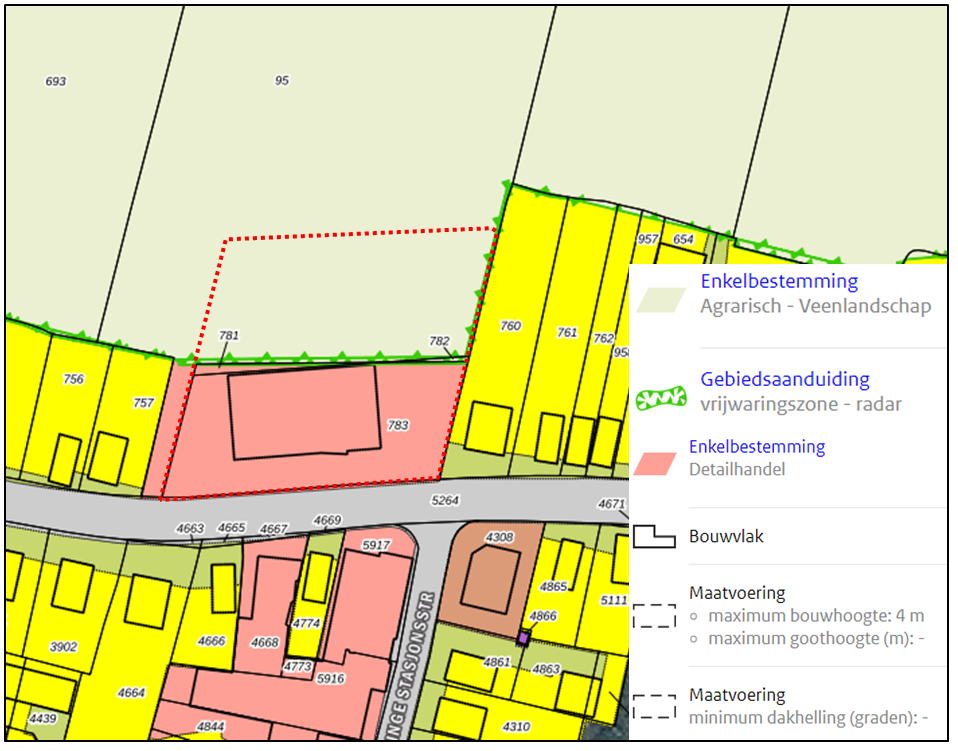Screen dimensions: 958x751
Task: Click parcel label 782
Action: coord(439,341)
